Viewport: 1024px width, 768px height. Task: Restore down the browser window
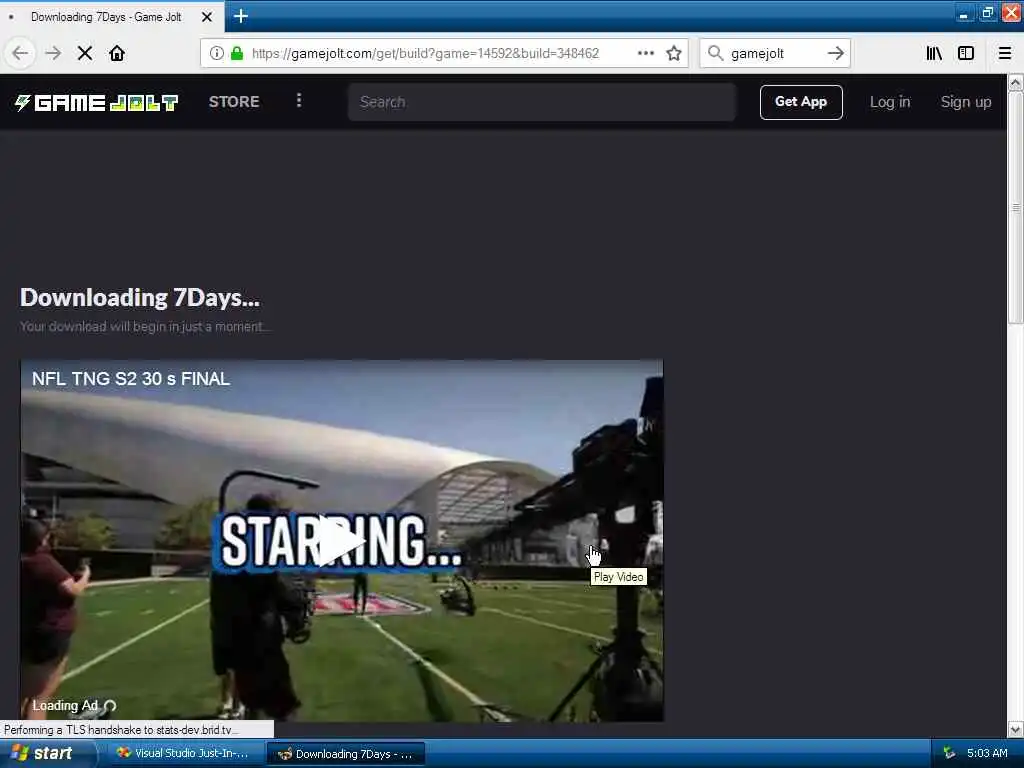click(x=987, y=13)
